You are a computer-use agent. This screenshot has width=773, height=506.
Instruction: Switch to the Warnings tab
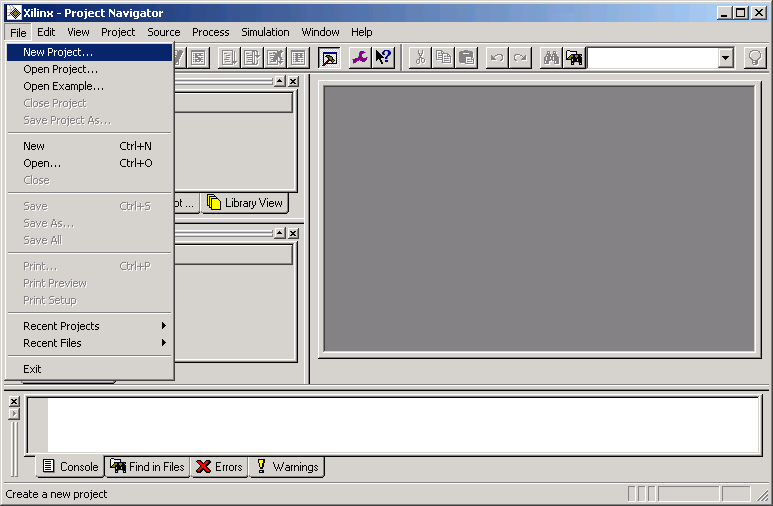tap(287, 467)
